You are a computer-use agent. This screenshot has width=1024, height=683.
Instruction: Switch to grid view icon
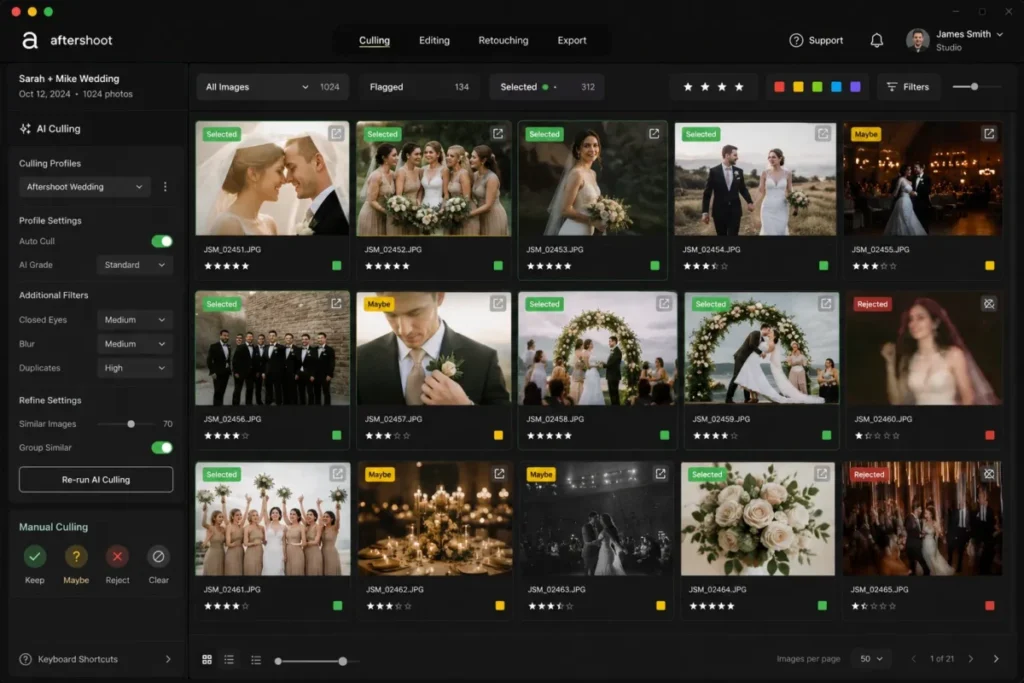[207, 659]
